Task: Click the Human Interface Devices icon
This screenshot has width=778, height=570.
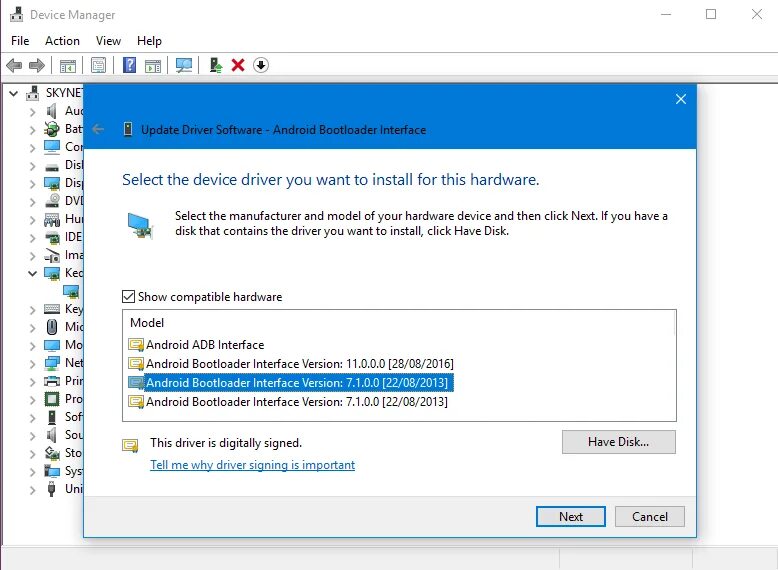Action: [x=52, y=219]
